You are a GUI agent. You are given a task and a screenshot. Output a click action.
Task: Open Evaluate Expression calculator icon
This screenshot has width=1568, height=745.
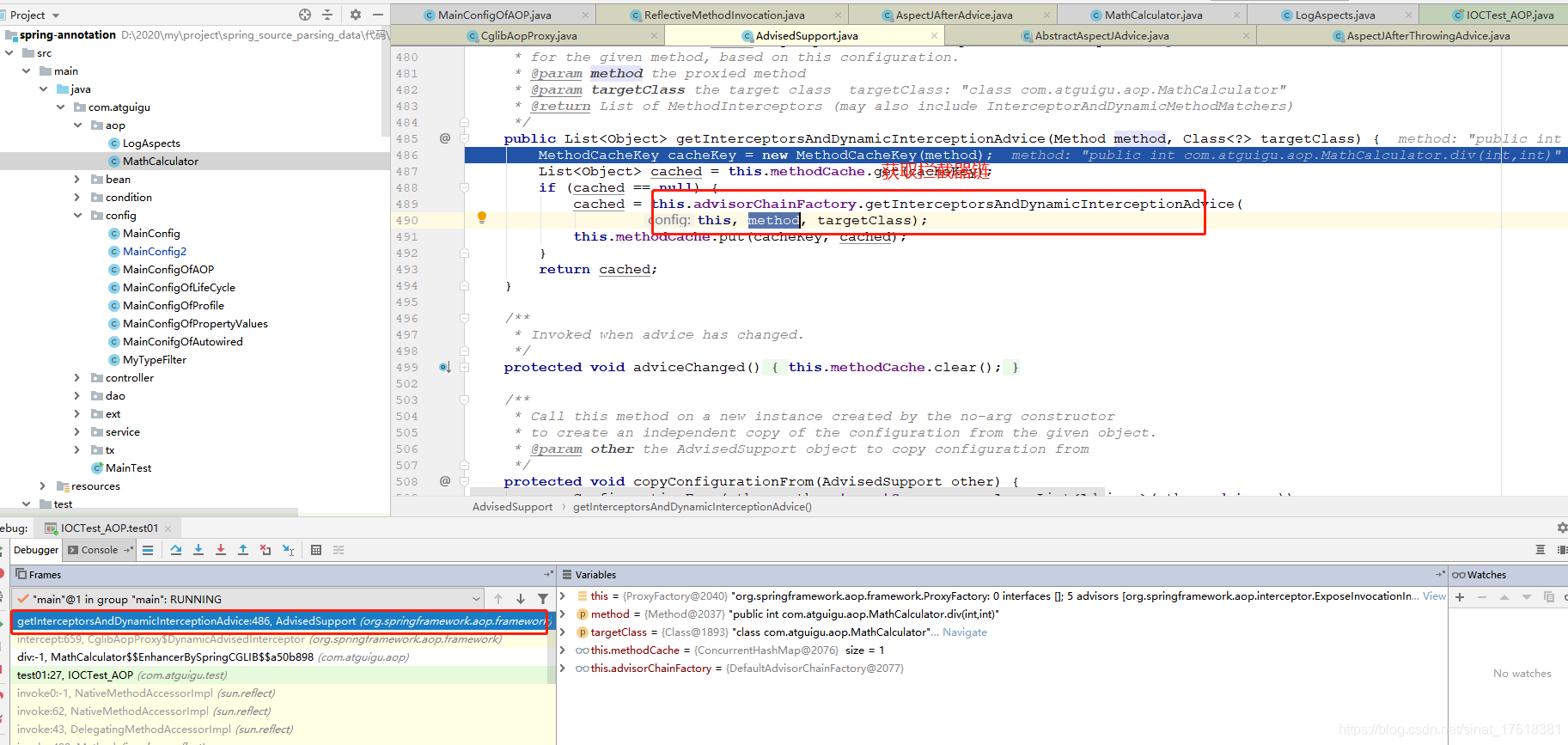316,550
